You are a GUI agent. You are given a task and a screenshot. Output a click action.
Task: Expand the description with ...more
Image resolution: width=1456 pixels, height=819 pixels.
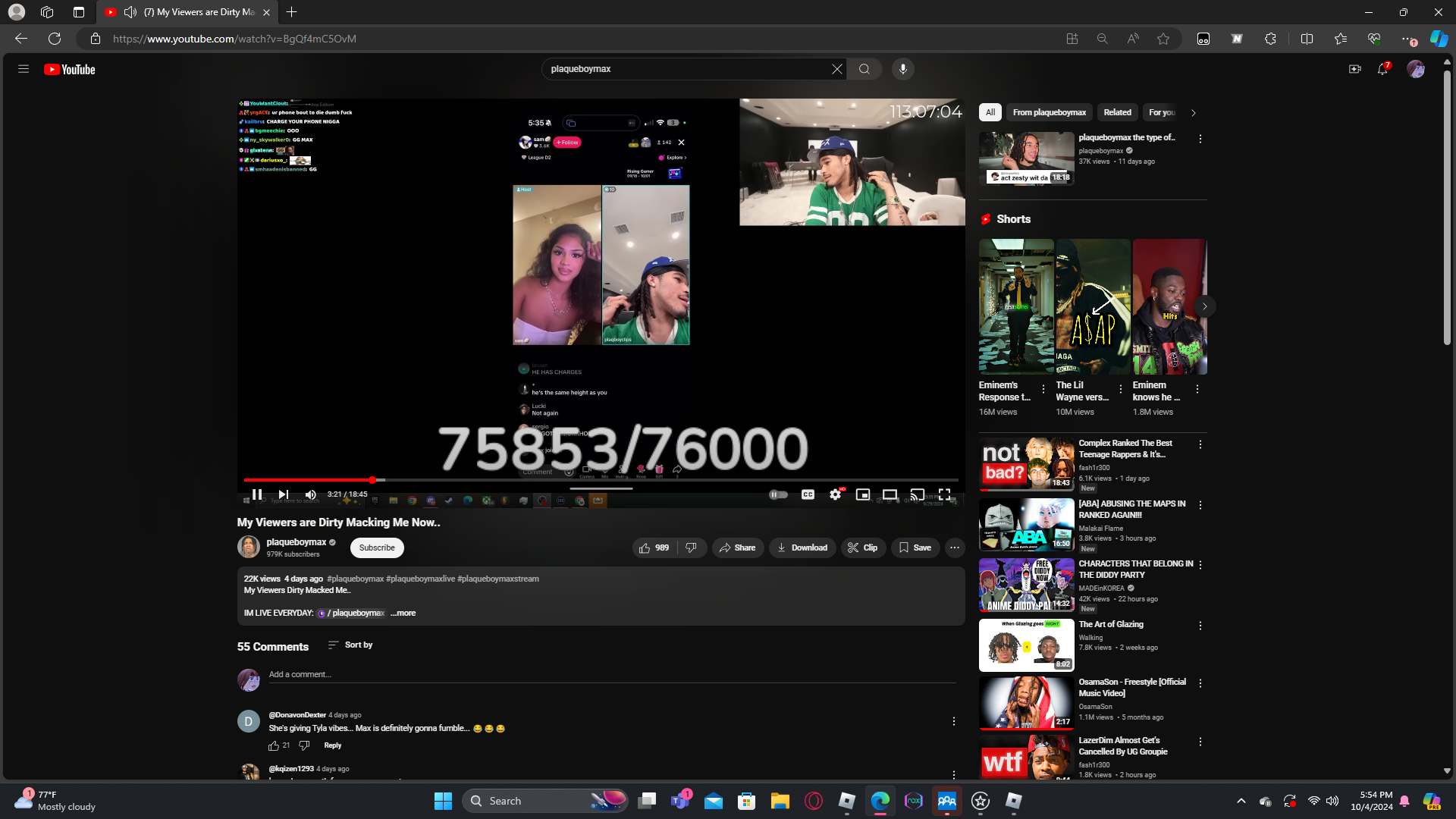403,613
